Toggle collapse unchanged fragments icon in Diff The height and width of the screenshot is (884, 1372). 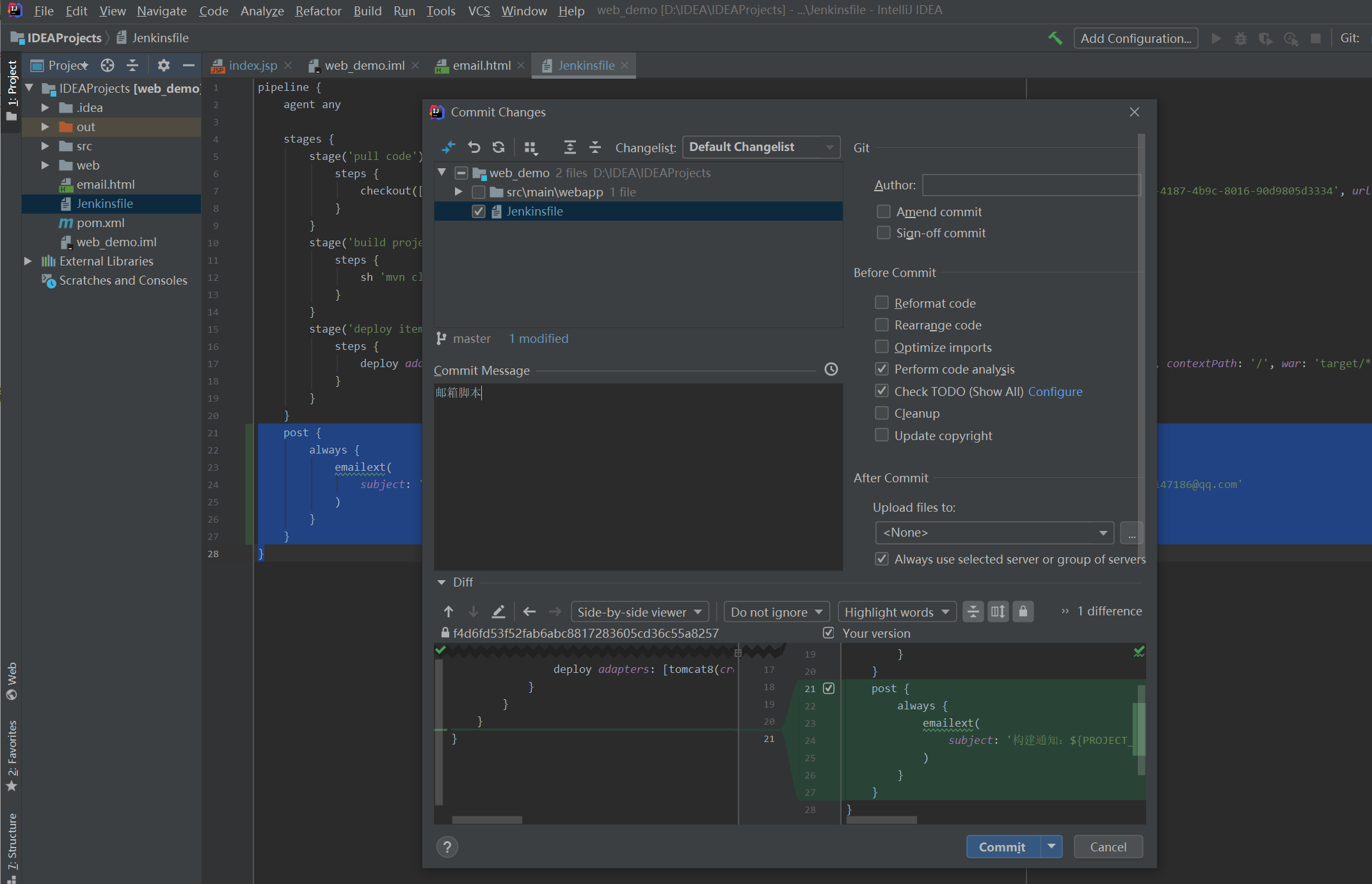click(x=973, y=612)
